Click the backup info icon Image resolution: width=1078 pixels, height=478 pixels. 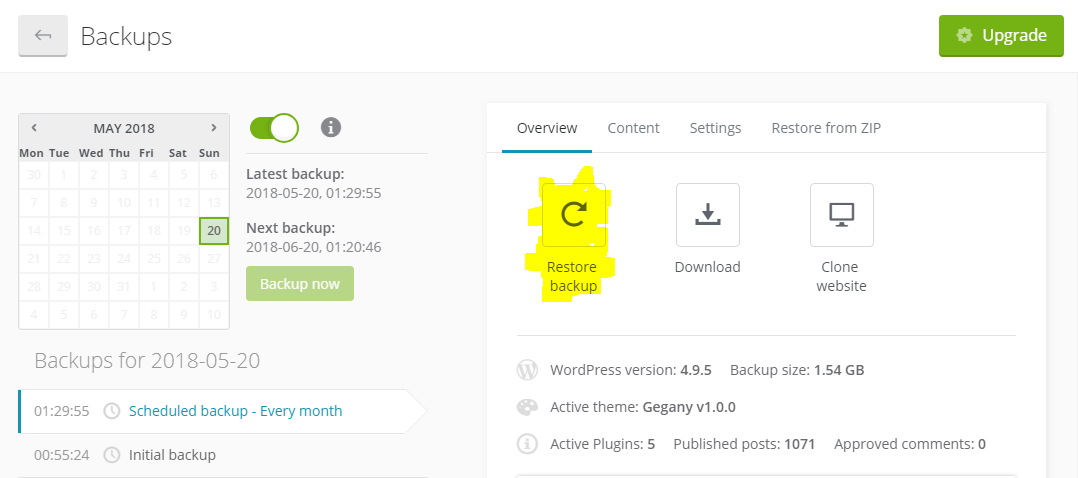pyautogui.click(x=331, y=127)
